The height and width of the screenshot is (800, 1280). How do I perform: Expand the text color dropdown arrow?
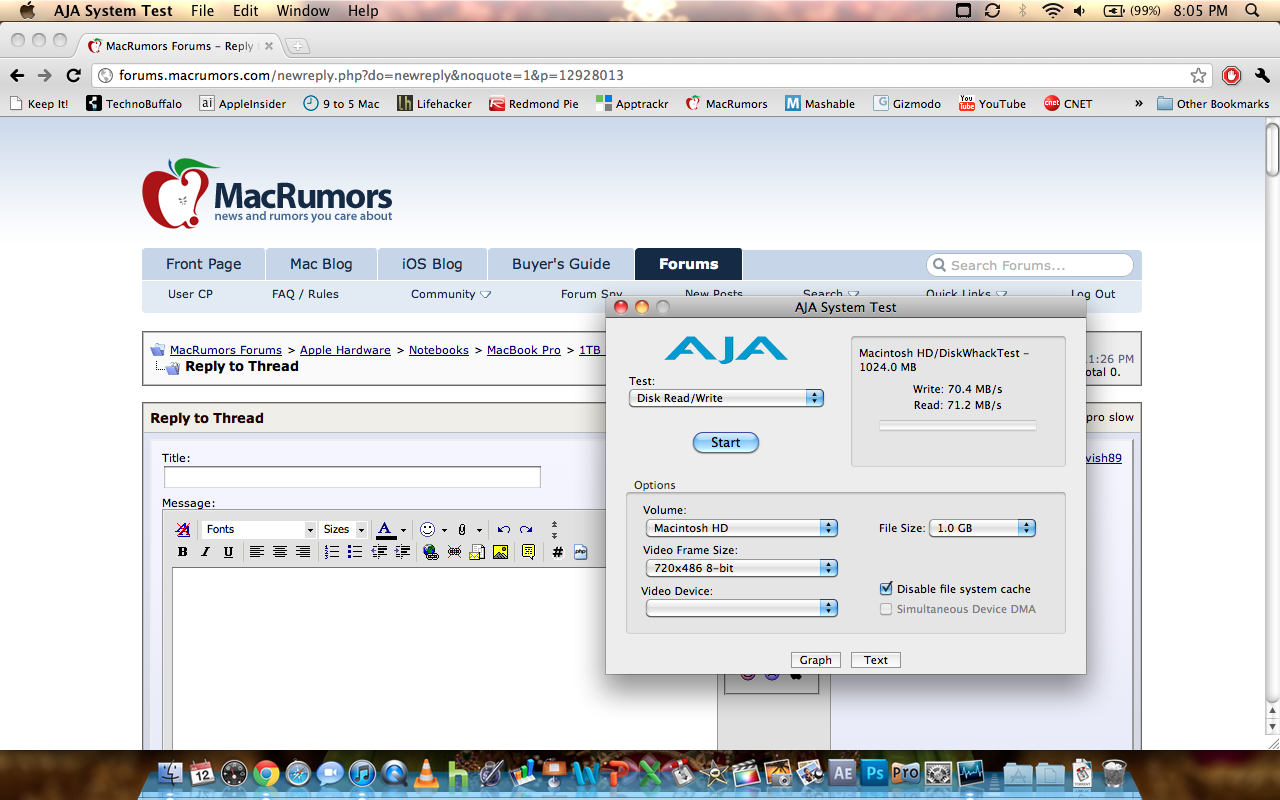click(403, 530)
